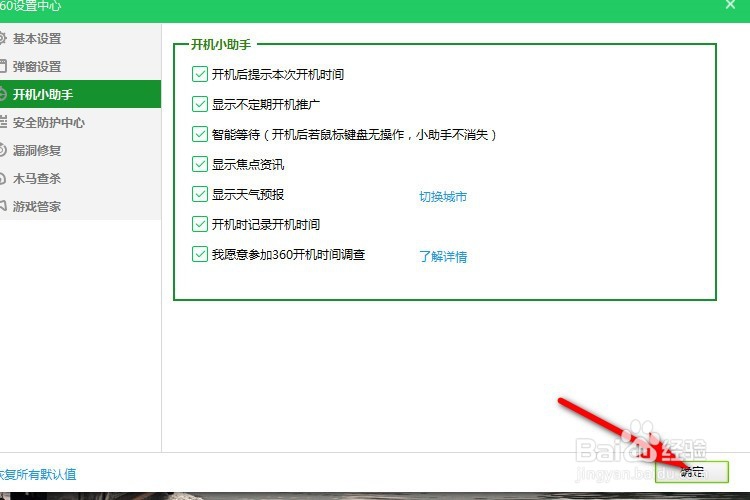This screenshot has height=500, width=750.
Task: Open 漏洞修复 settings
Action: (x=80, y=150)
